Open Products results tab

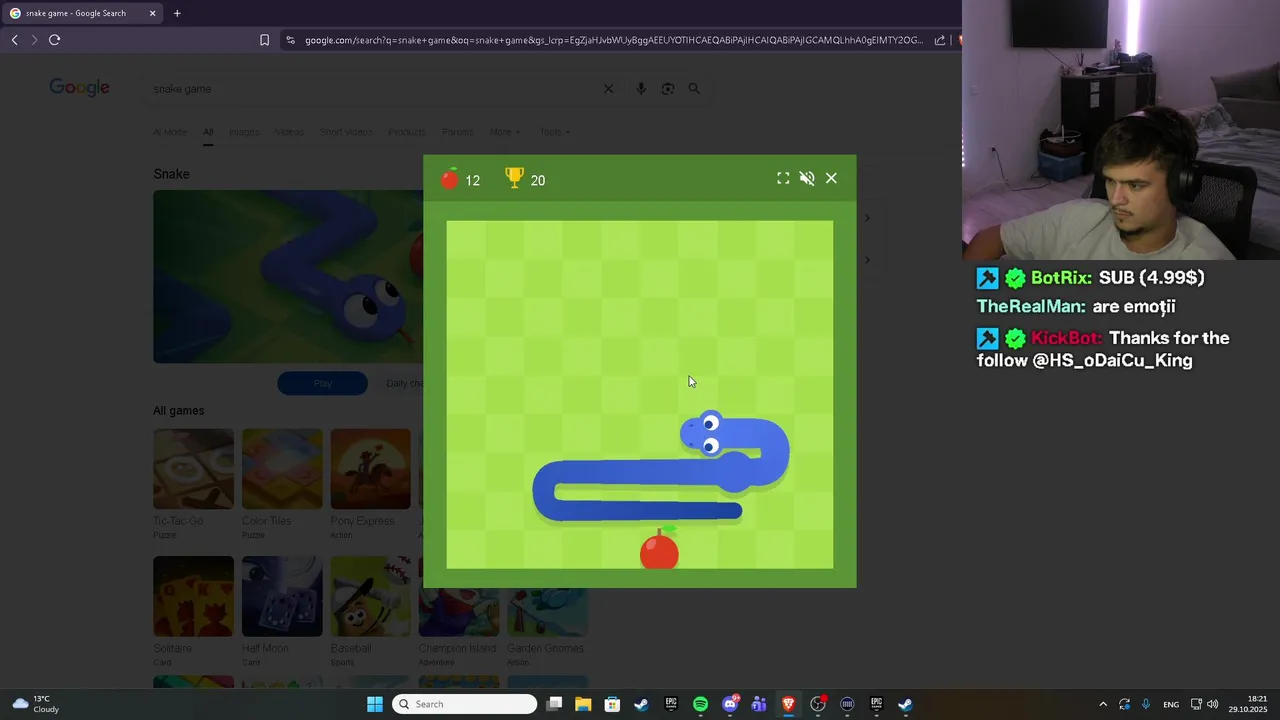click(407, 132)
